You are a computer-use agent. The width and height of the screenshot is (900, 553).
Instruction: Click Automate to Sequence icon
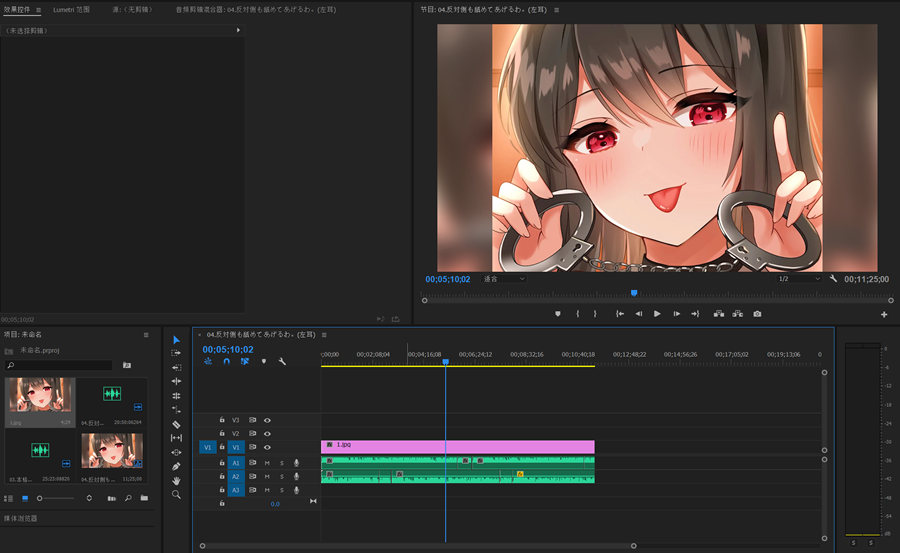click(111, 498)
